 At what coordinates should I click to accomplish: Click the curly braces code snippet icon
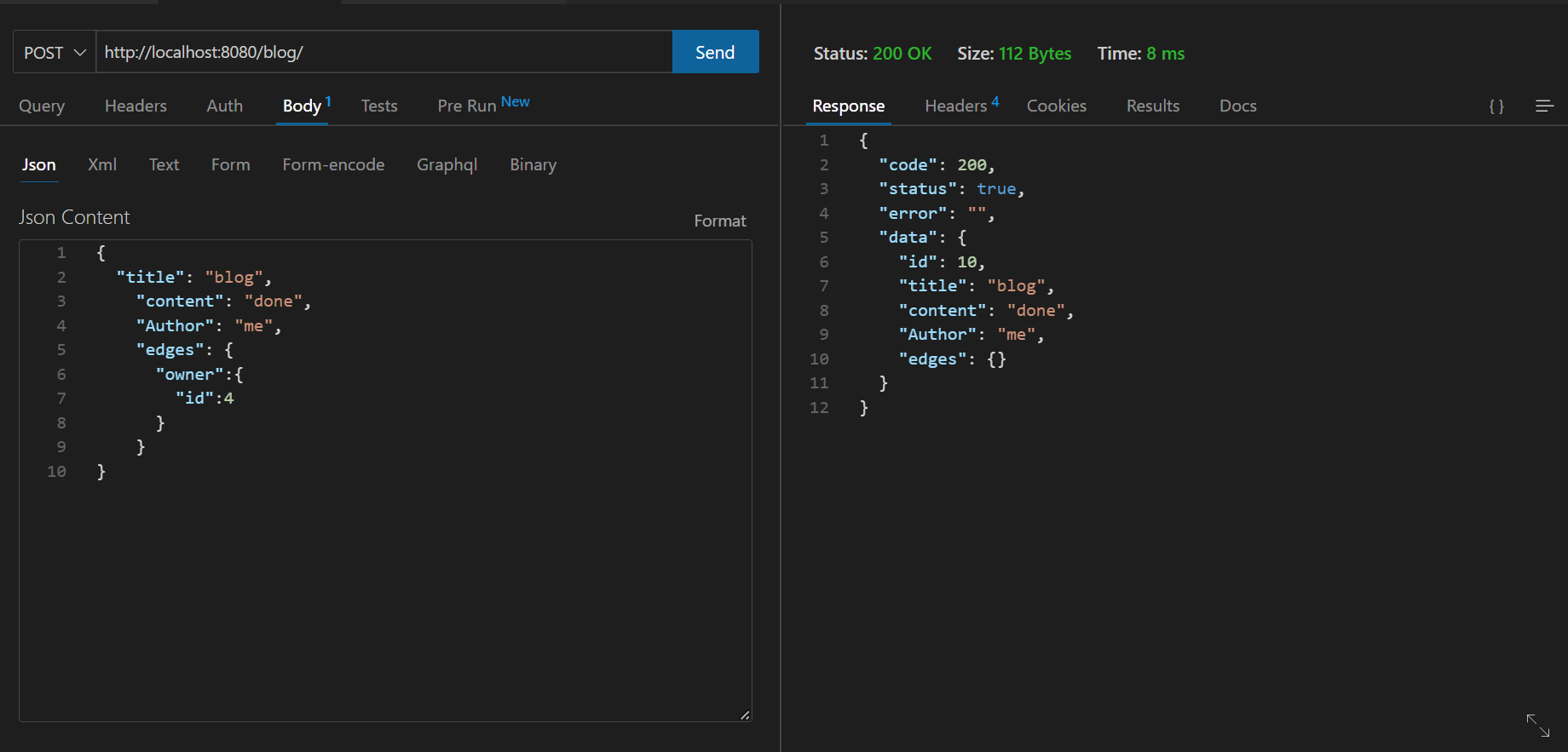(1496, 106)
